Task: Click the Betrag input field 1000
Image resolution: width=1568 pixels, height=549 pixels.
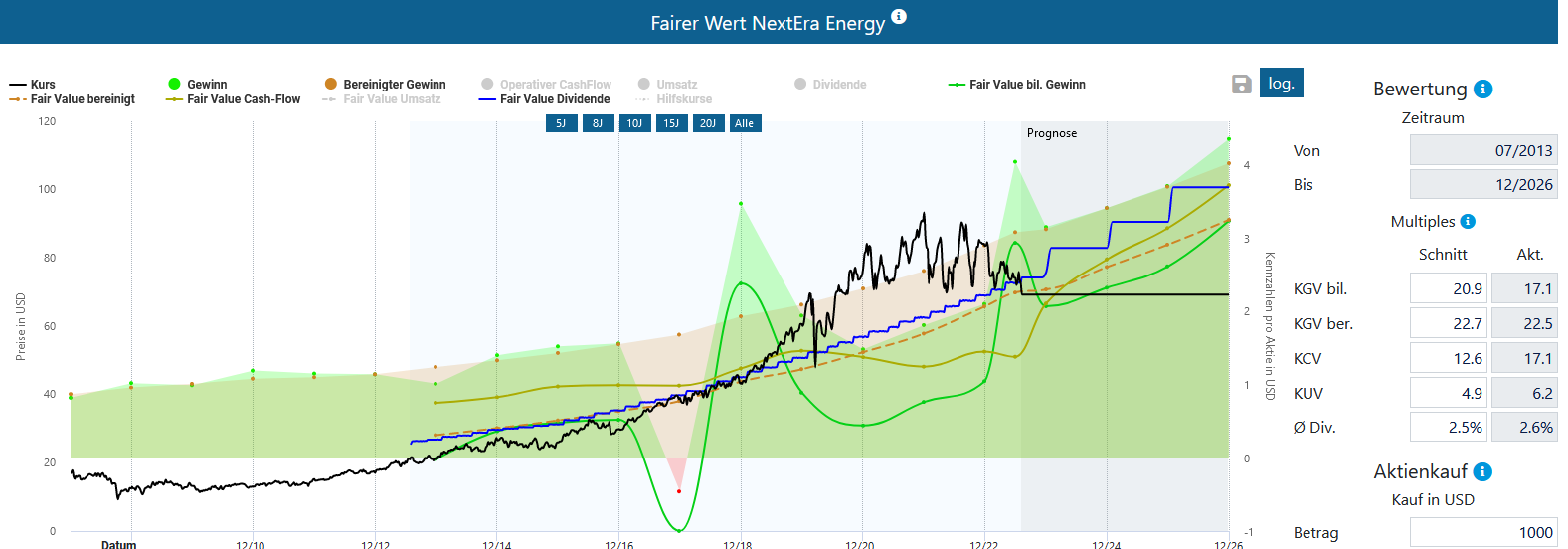Action: point(1483,532)
